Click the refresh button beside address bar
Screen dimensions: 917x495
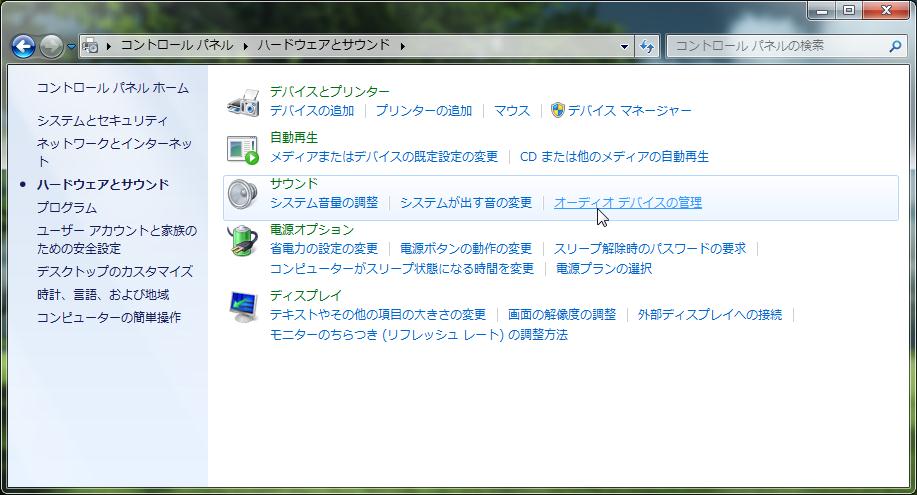point(647,46)
